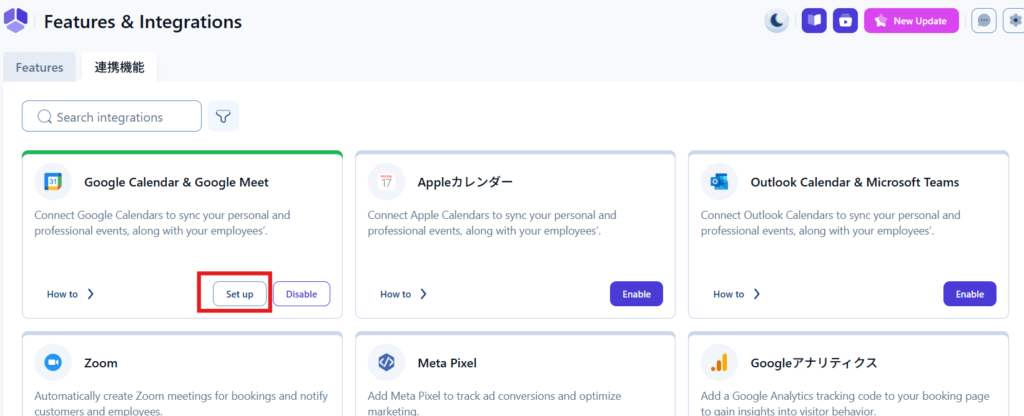
Task: Enable Outlook Calendar & Microsoft Teams
Action: [x=969, y=294]
